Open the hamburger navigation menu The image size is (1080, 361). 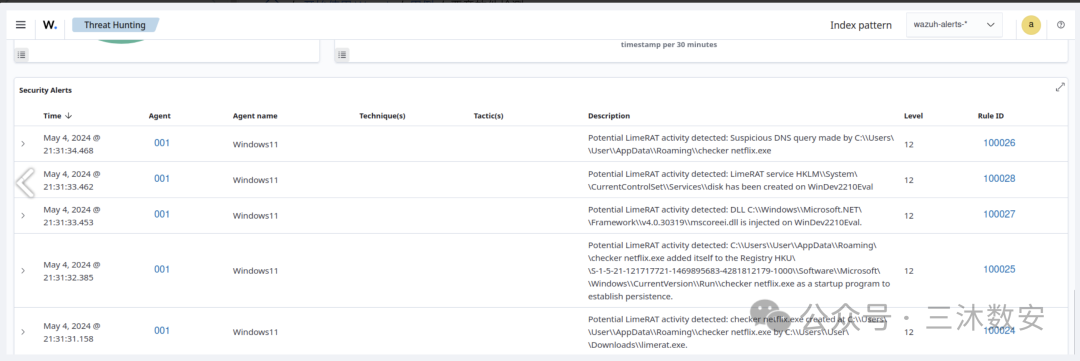point(21,25)
